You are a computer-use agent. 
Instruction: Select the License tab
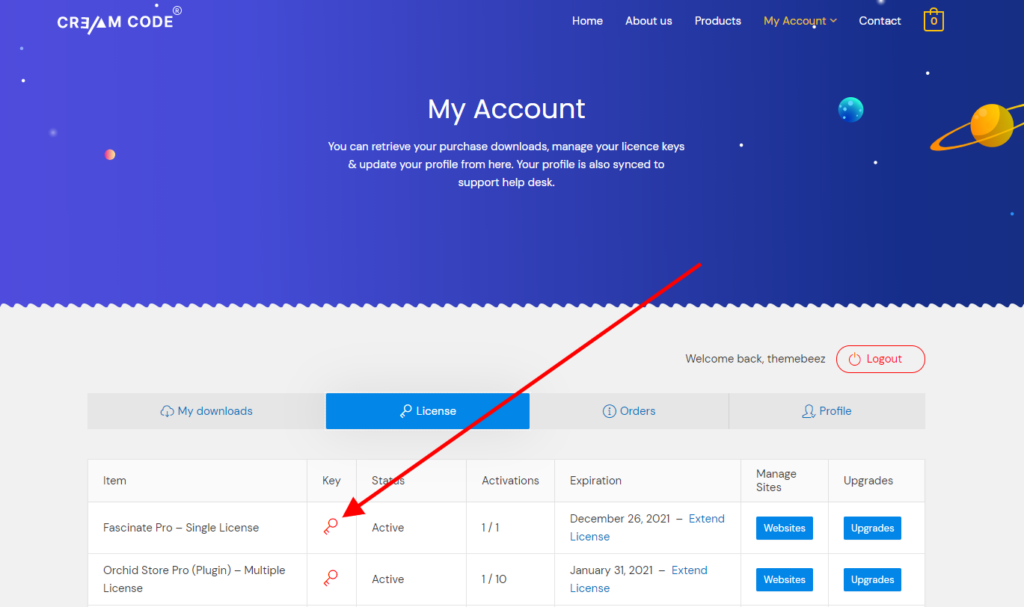428,411
